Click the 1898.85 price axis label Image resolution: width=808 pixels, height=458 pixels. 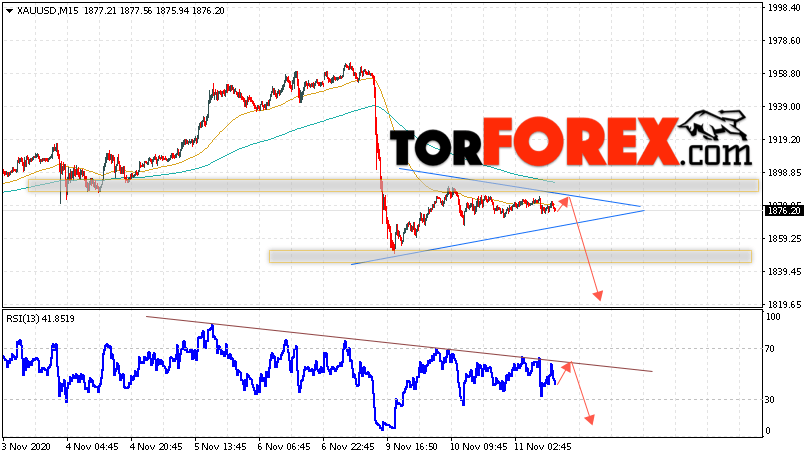(784, 173)
